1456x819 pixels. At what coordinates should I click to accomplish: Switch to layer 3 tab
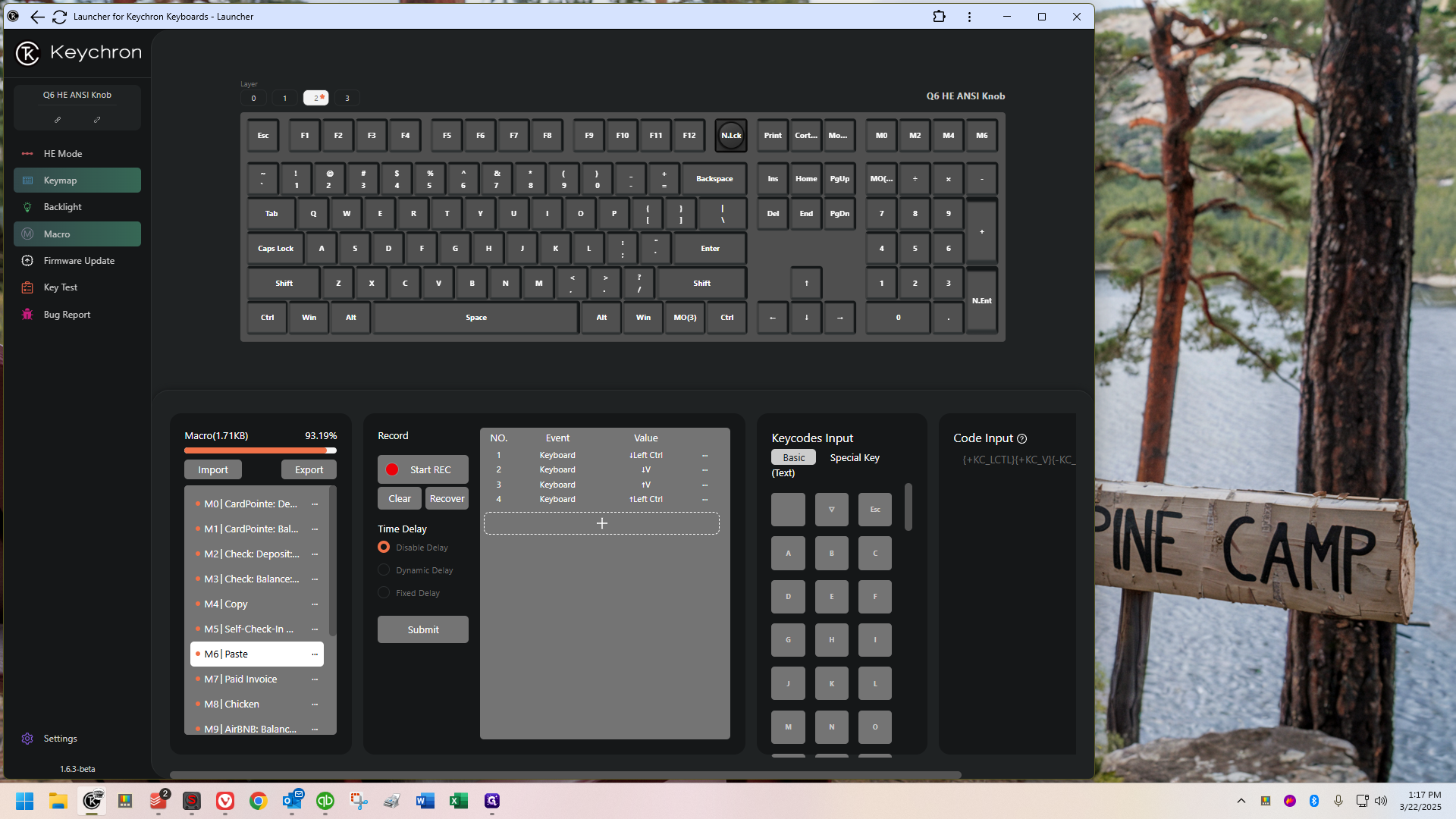347,98
